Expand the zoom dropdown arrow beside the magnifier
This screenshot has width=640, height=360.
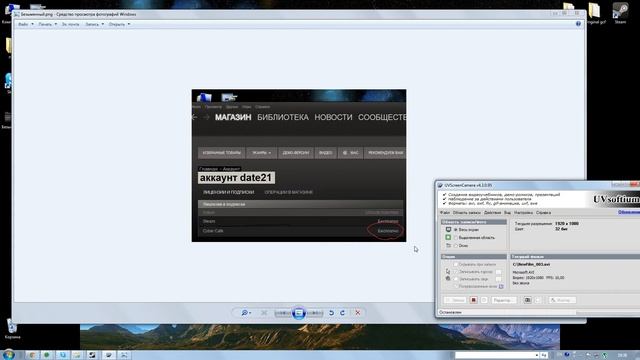250,313
